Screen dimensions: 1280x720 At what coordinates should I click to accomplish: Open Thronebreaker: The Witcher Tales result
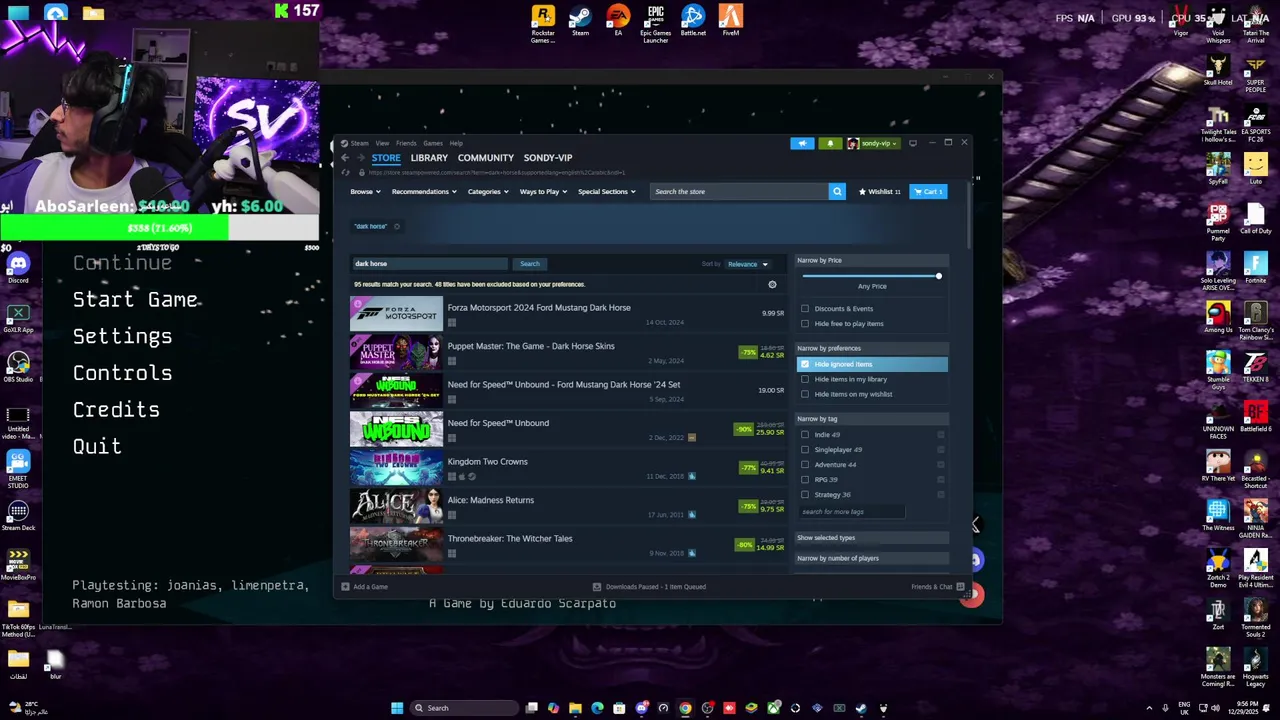point(567,545)
